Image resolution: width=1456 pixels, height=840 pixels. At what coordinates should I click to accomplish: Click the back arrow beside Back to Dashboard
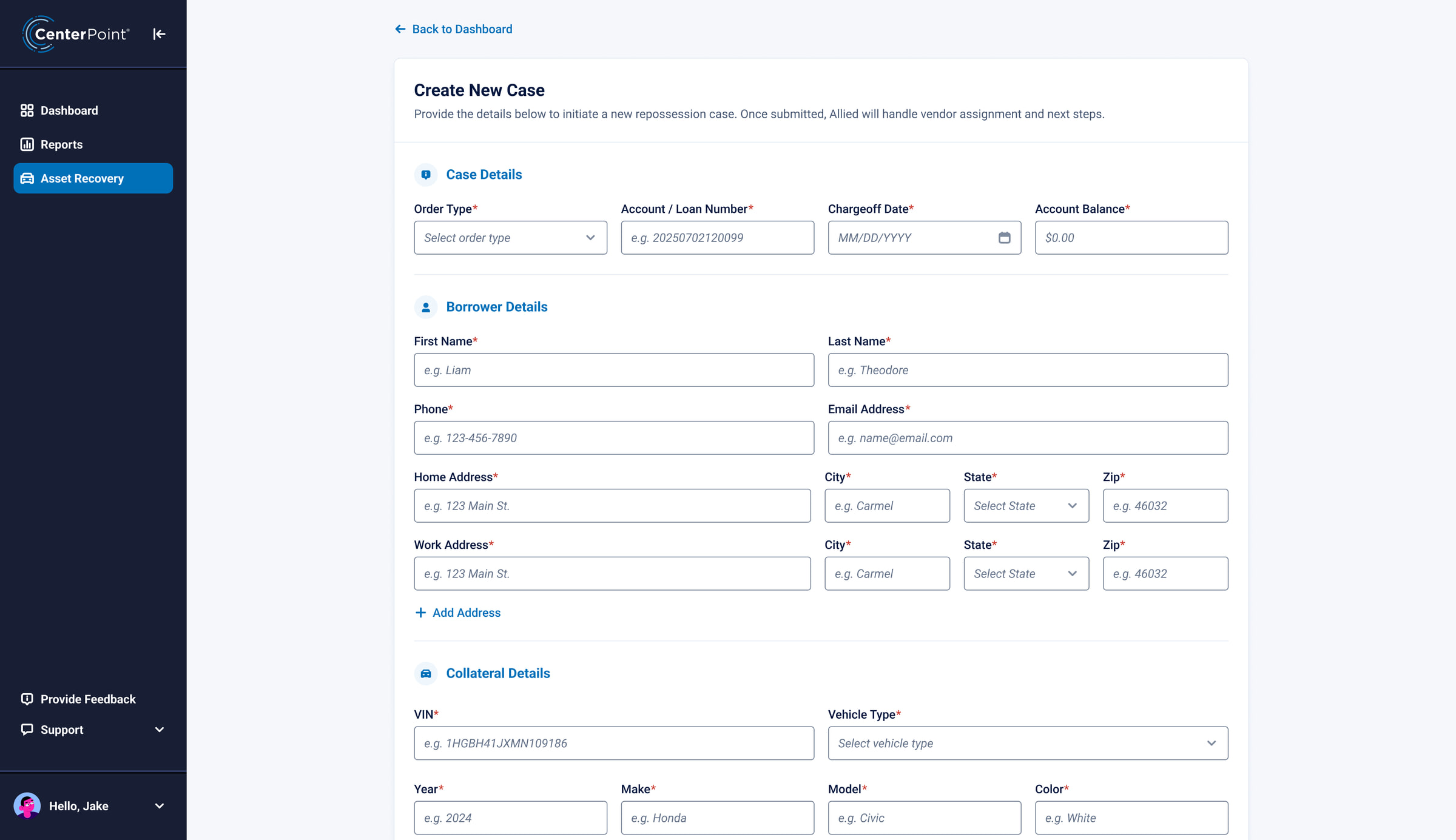coord(400,29)
